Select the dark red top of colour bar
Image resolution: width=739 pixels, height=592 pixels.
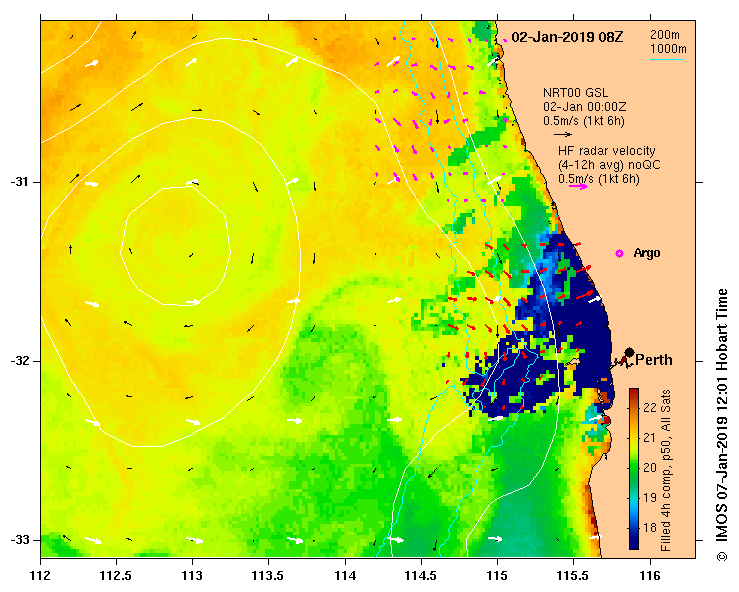coord(634,392)
